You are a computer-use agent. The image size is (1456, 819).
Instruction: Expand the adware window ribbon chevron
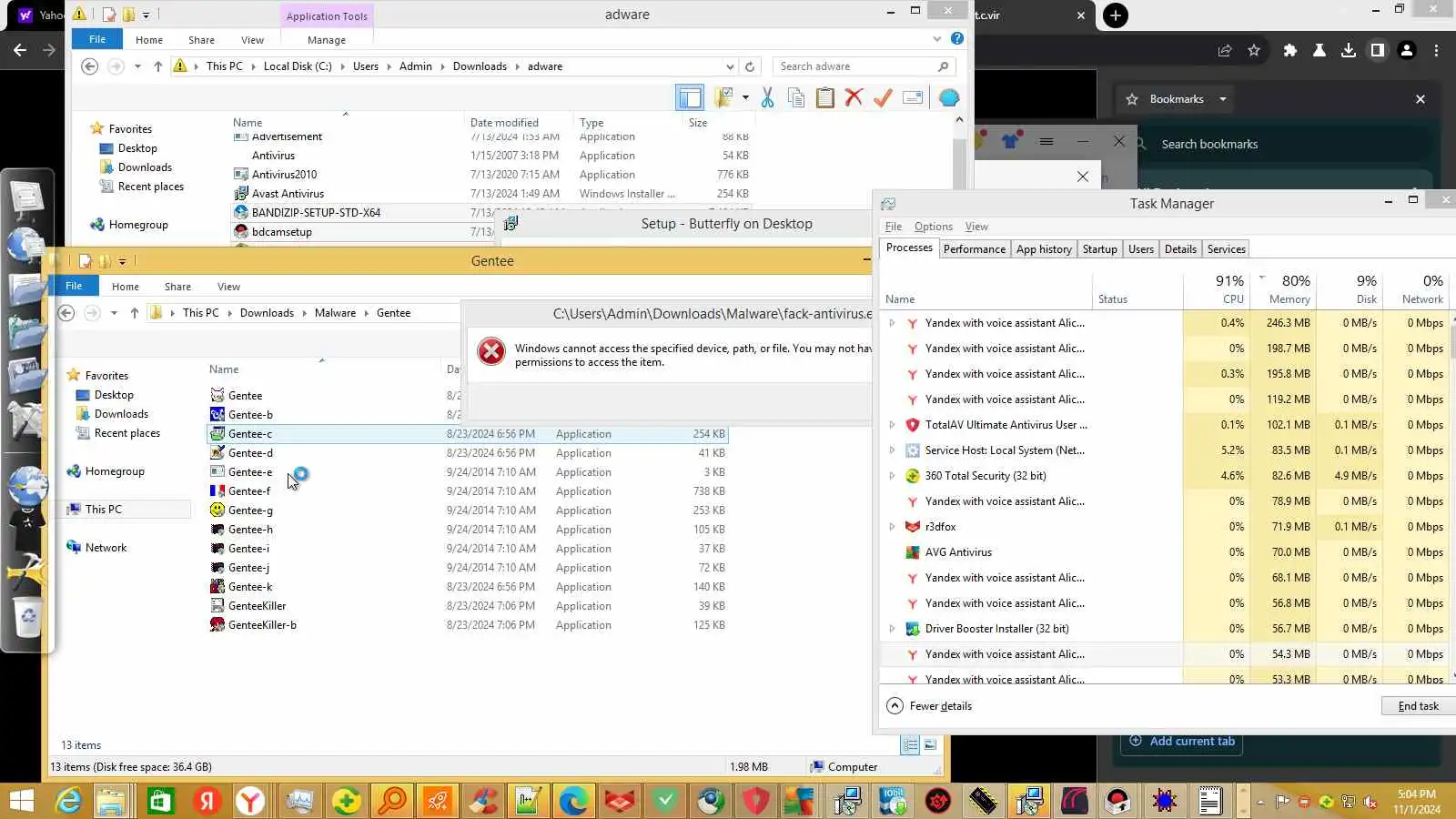pos(937,39)
